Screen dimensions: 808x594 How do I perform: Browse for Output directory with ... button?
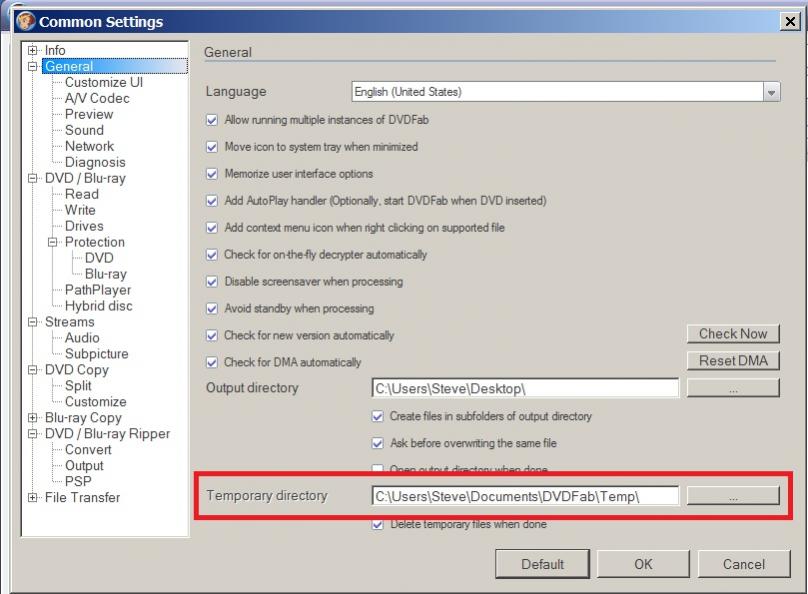[x=733, y=388]
